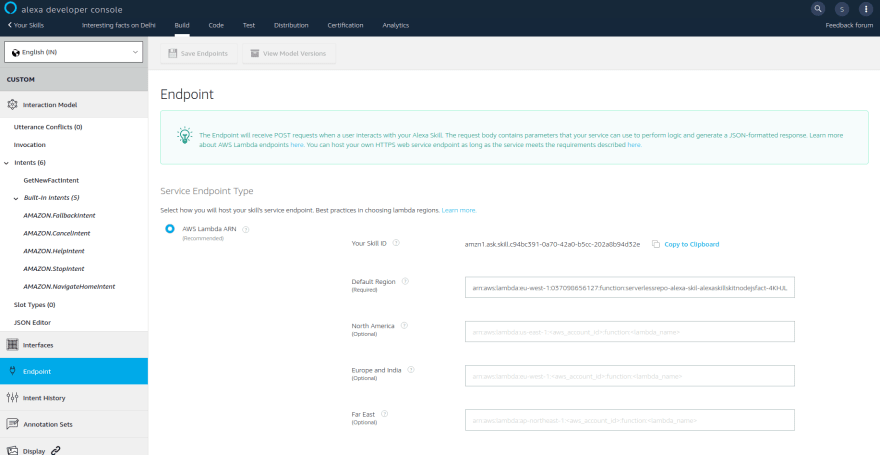880x455 pixels.
Task: Click the Endpoint plug icon
Action: pos(12,371)
